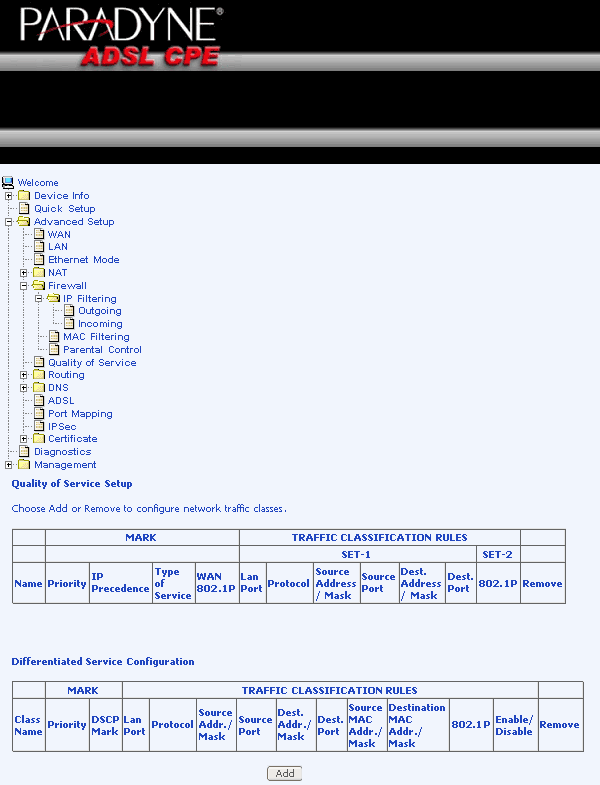Click the Management folder icon
This screenshot has height=785, width=600.
[x=24, y=465]
